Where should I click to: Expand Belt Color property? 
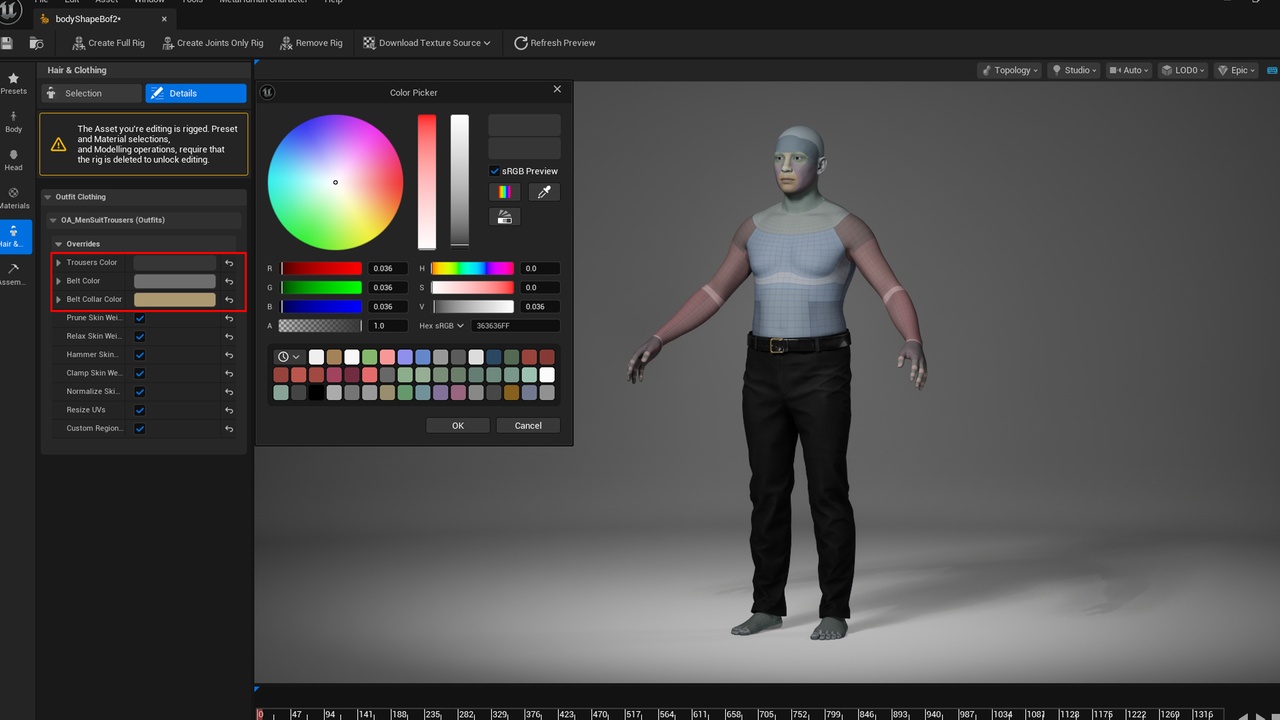click(x=59, y=281)
